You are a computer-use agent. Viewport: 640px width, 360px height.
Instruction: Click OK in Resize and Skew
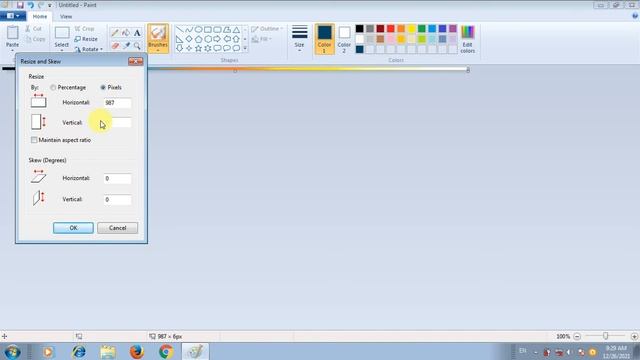(x=73, y=228)
